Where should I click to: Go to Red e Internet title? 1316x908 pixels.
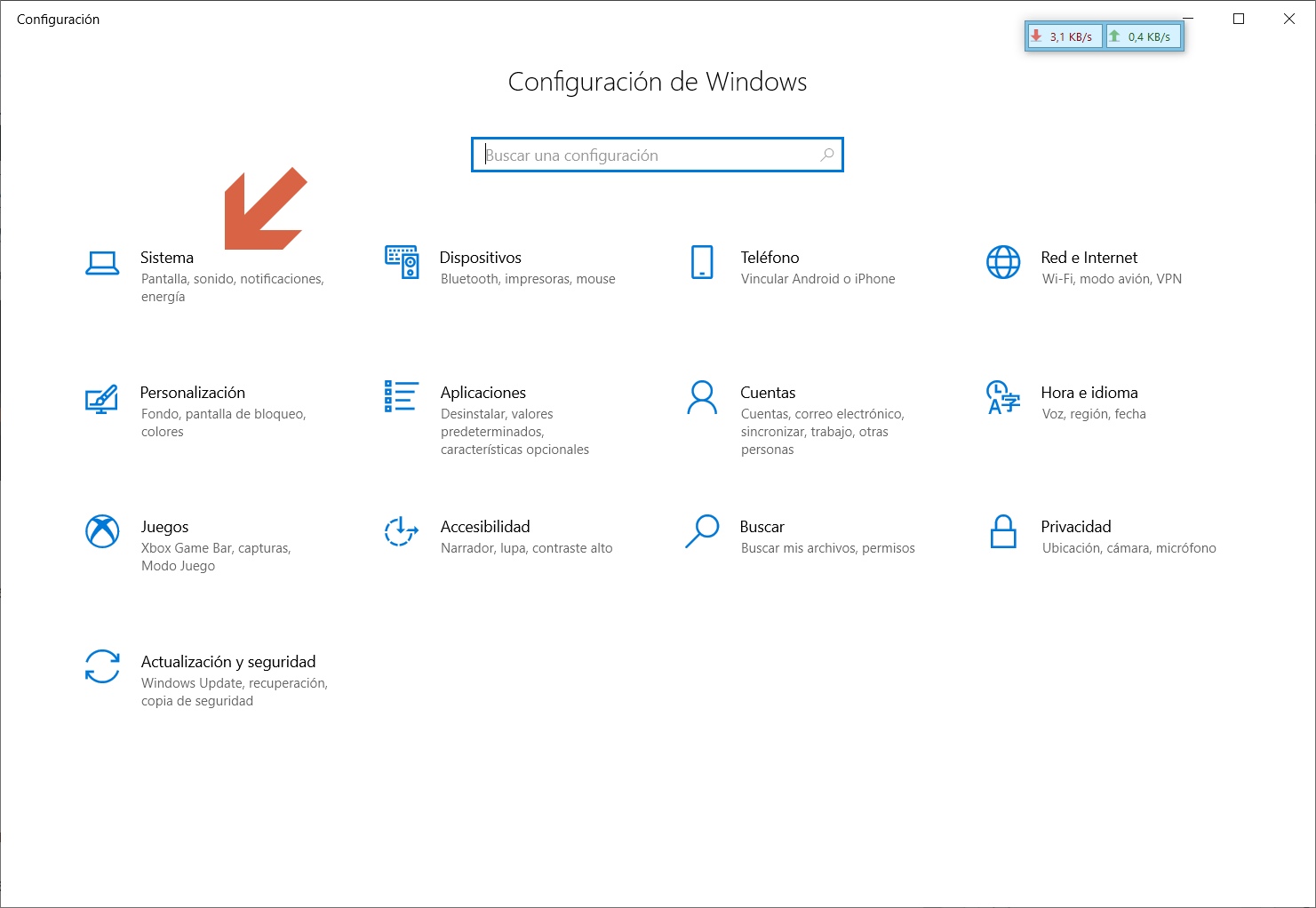coord(1089,258)
